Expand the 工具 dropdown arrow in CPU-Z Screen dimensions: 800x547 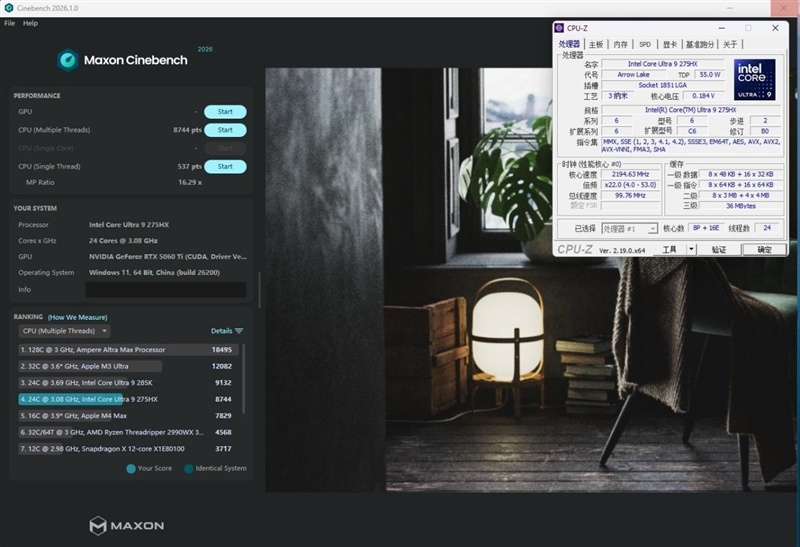[x=691, y=250]
